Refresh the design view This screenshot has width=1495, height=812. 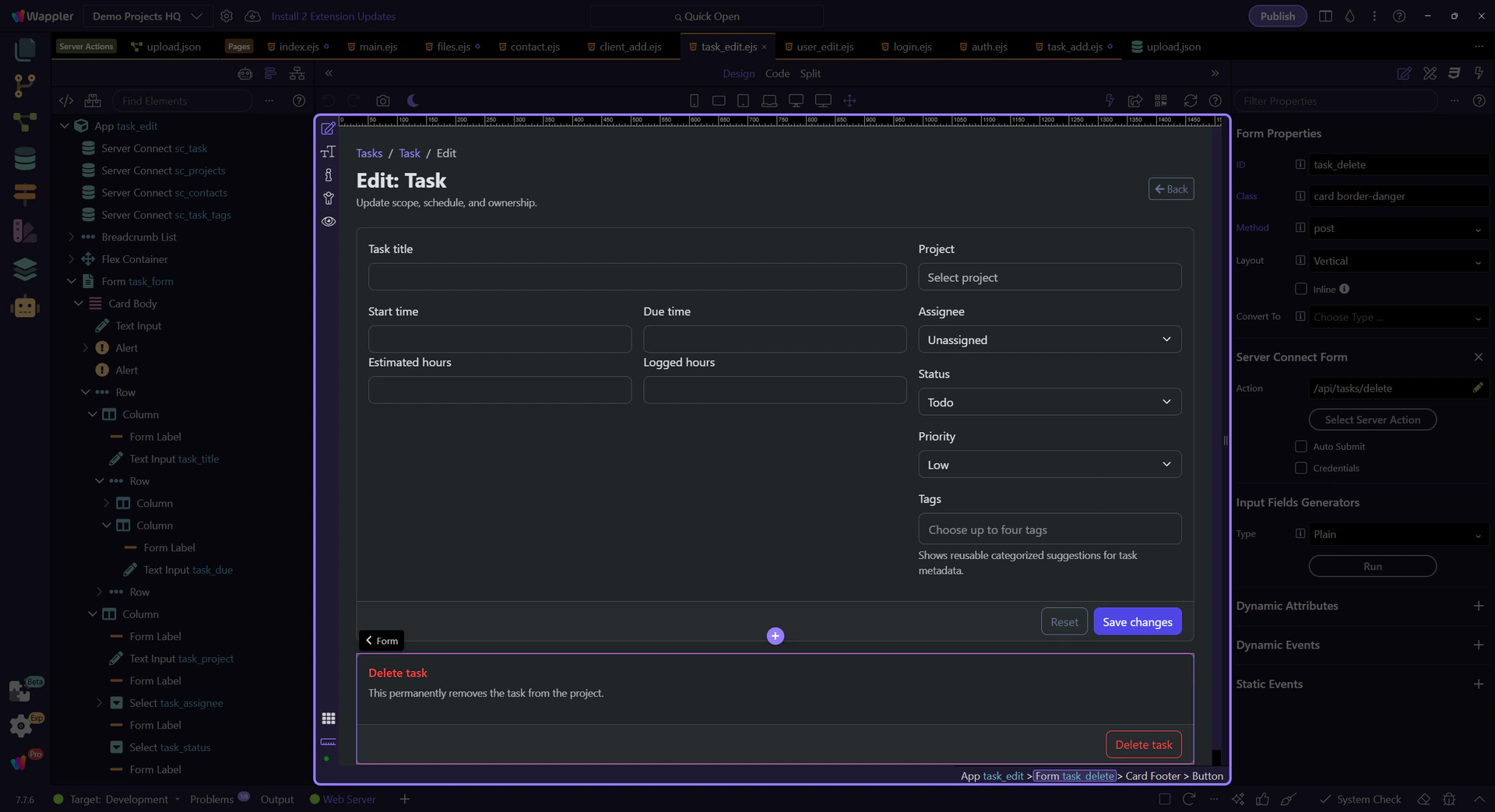click(1190, 100)
